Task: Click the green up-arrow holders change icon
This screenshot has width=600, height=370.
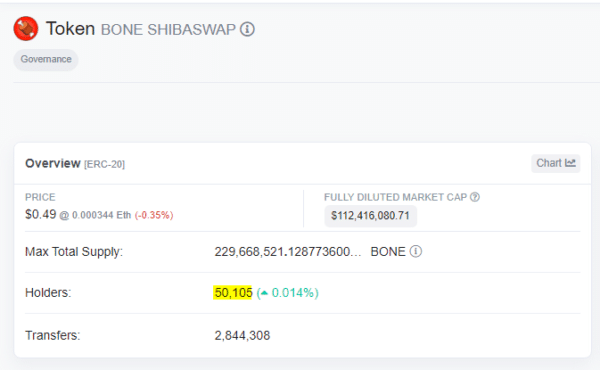Action: (x=264, y=293)
